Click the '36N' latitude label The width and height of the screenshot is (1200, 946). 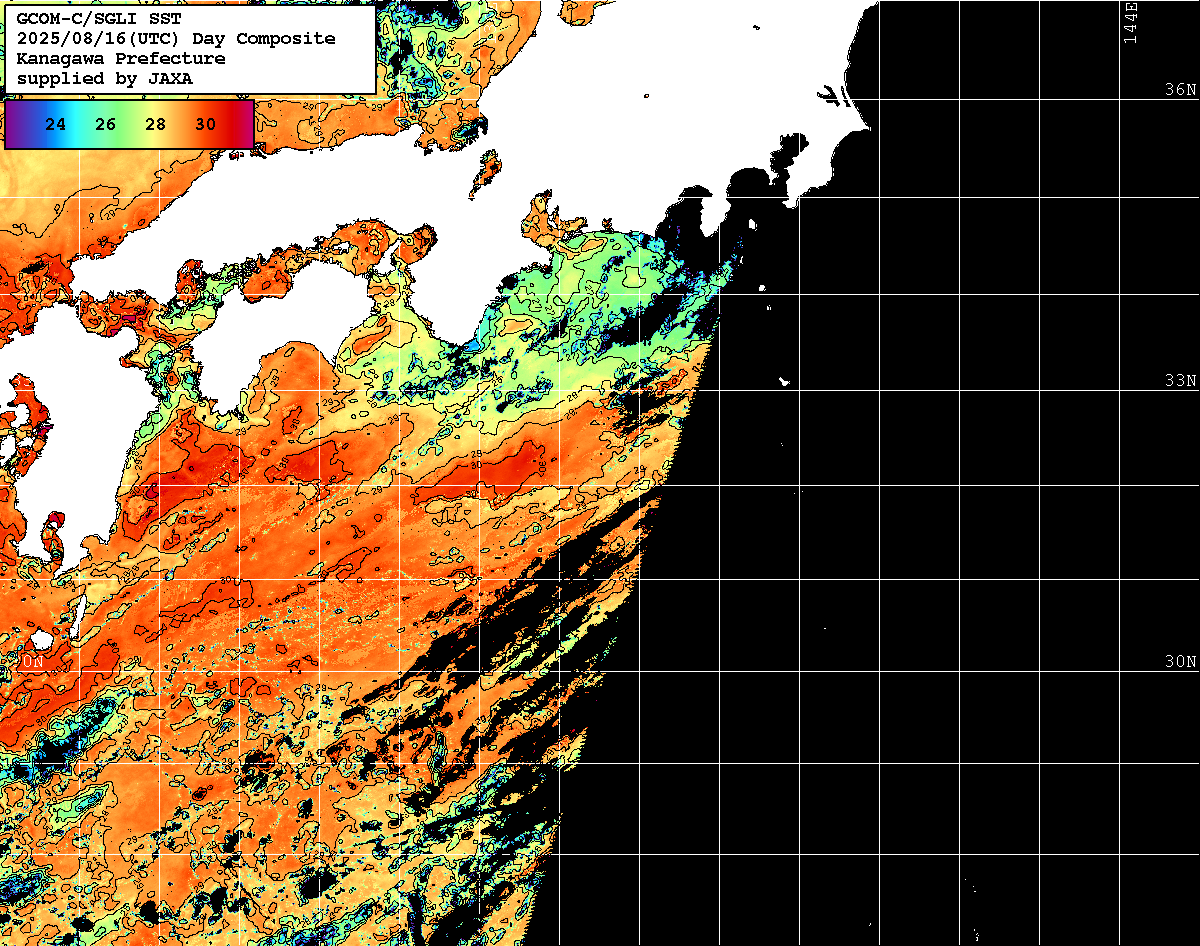pyautogui.click(x=1181, y=90)
